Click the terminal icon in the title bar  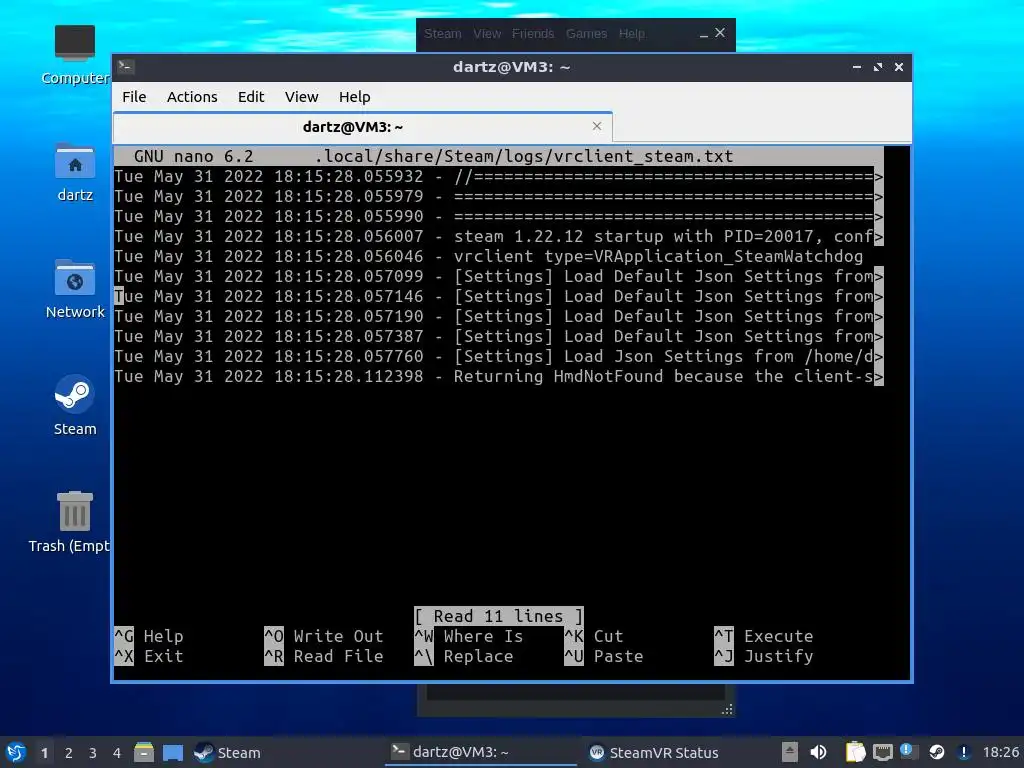click(126, 66)
